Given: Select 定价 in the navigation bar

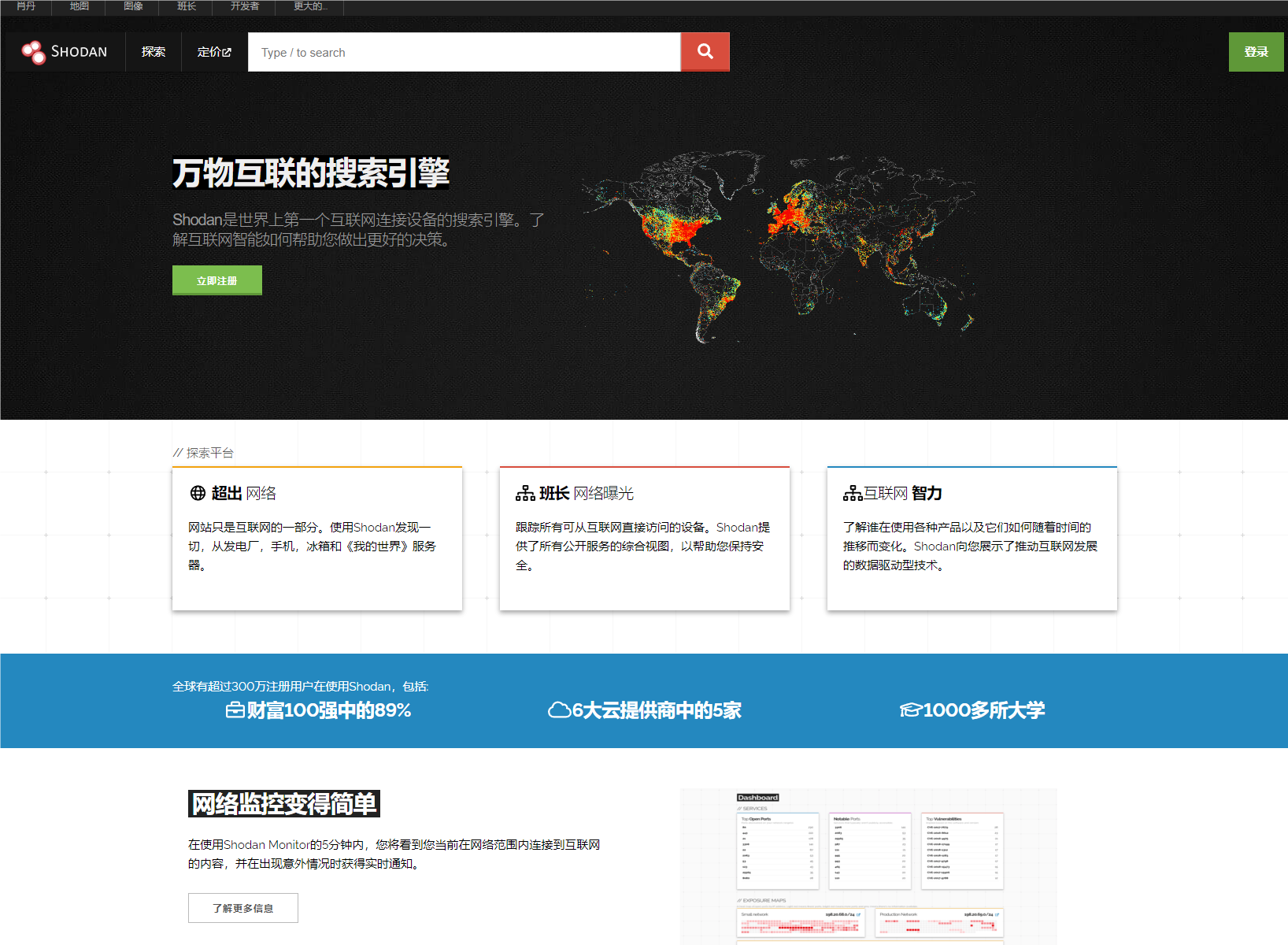Looking at the screenshot, I should tap(214, 52).
